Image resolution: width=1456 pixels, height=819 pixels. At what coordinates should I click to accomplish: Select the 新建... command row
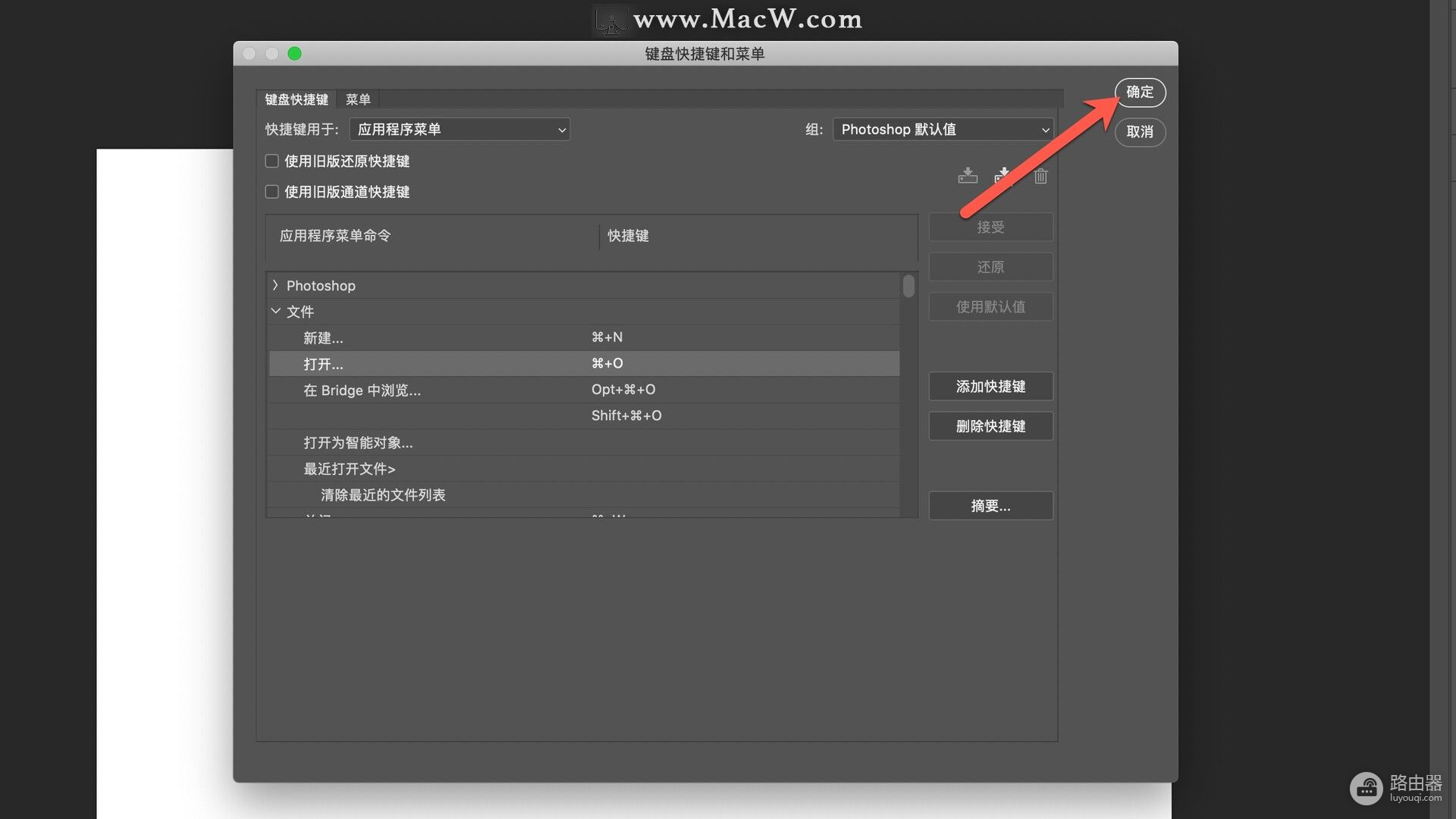tap(455, 338)
